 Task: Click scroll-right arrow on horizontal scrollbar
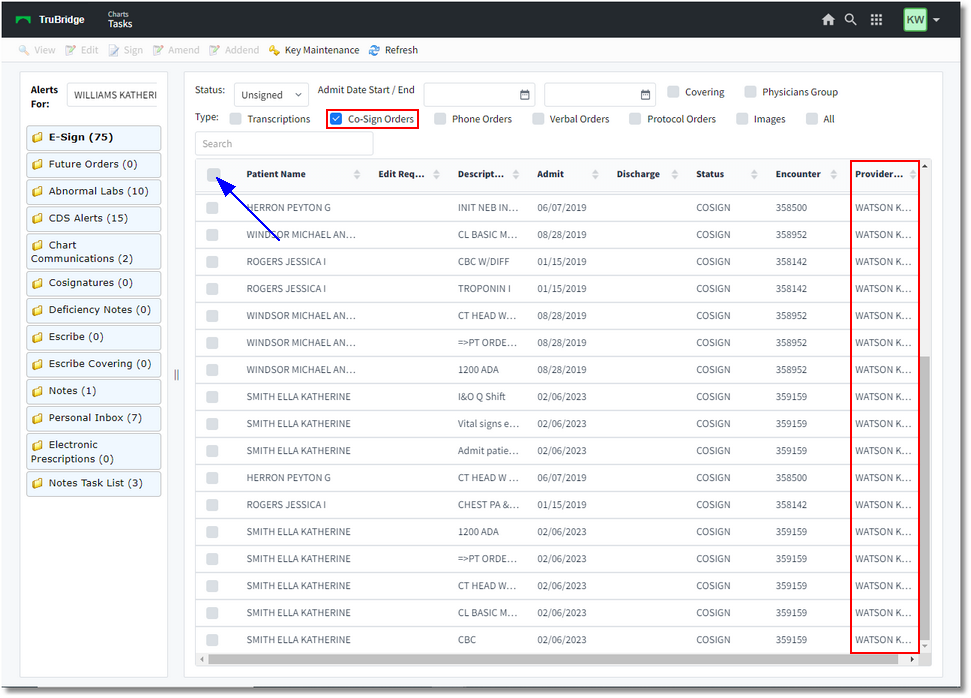(x=912, y=660)
